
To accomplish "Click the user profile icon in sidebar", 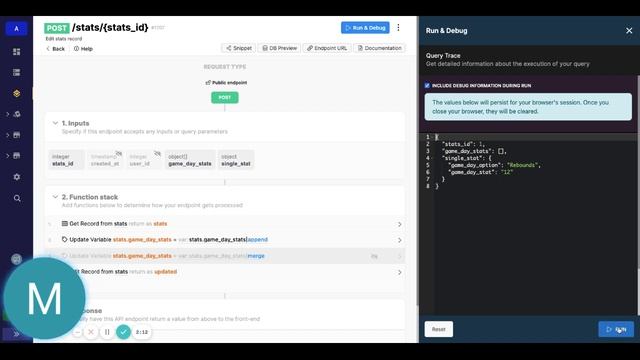I will coord(16,259).
